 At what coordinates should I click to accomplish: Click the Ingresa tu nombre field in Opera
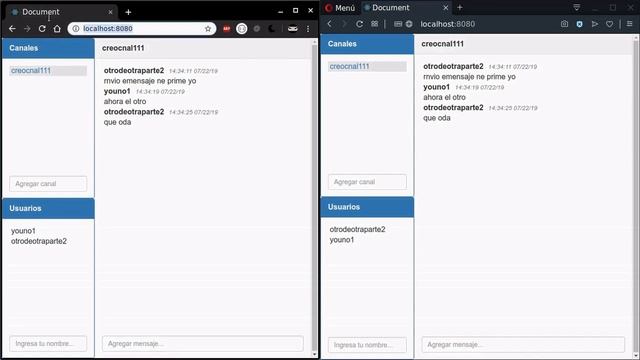tap(367, 345)
